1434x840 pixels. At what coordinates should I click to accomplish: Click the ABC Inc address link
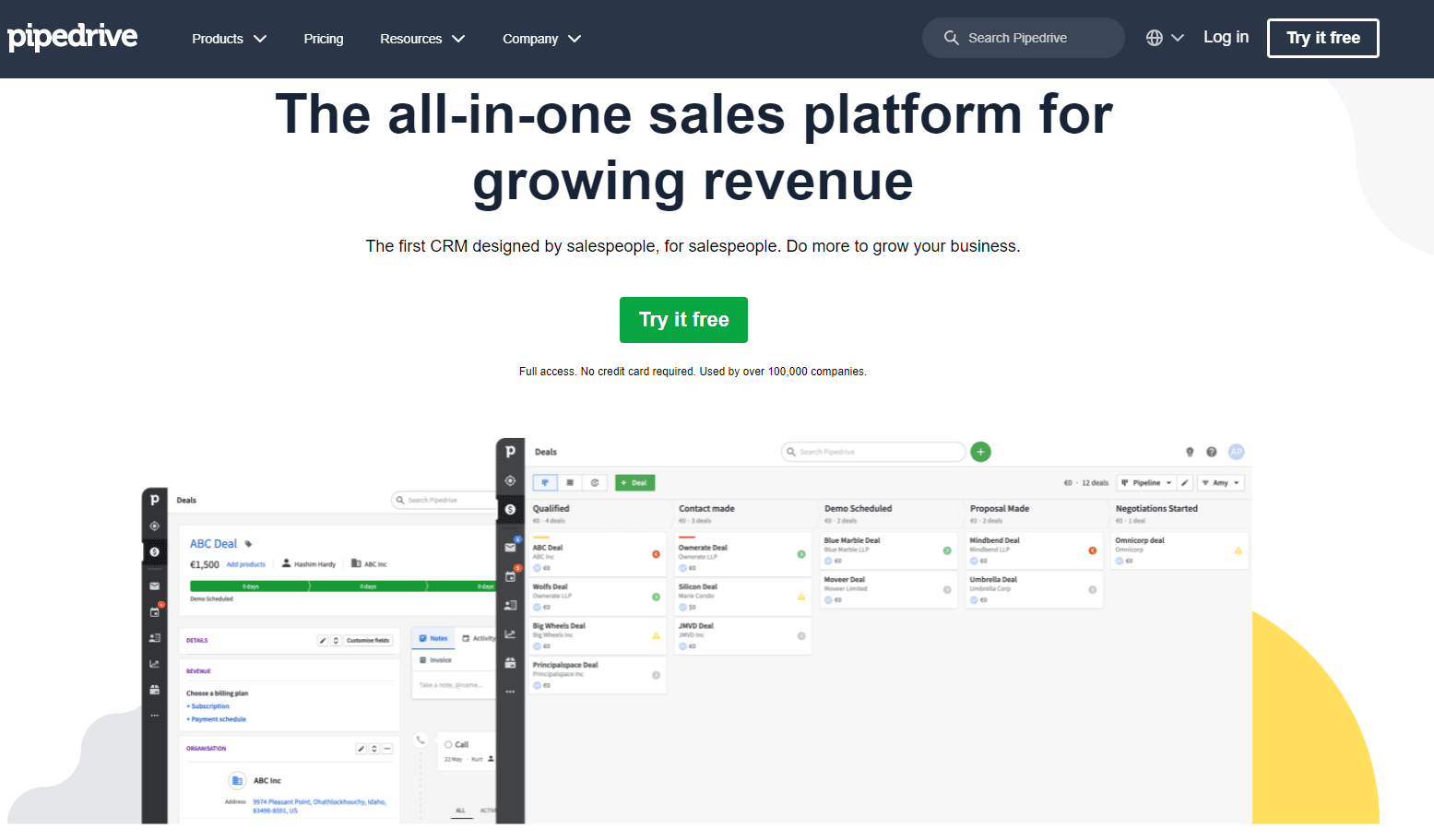pyautogui.click(x=319, y=806)
